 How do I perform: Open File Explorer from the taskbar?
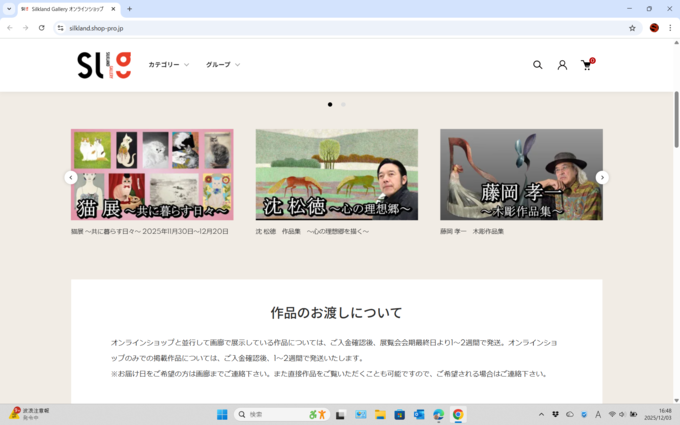tap(380, 415)
